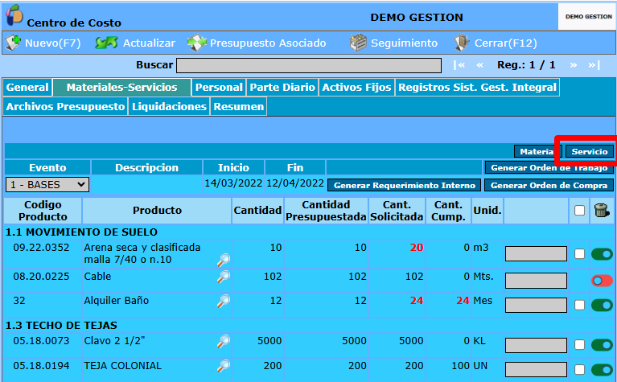Click the green Actualizar refresh icon
617x382 pixels.
pos(106,42)
